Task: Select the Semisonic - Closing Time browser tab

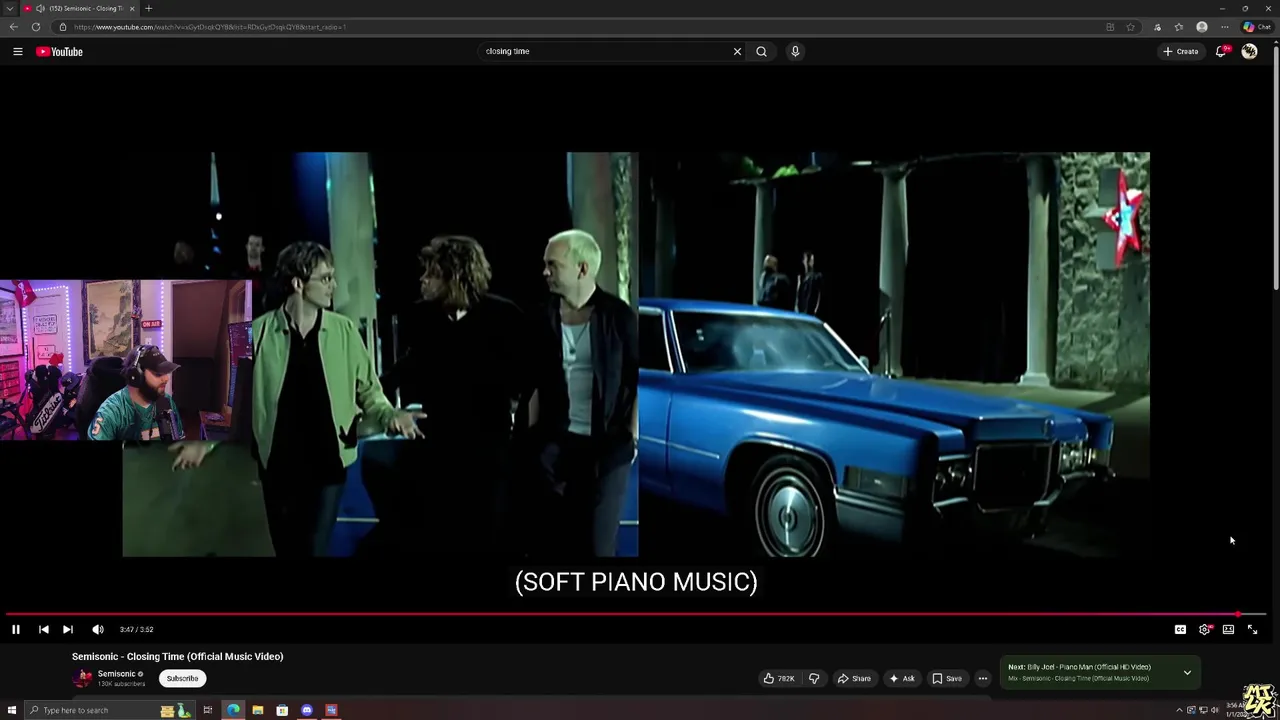Action: click(80, 8)
